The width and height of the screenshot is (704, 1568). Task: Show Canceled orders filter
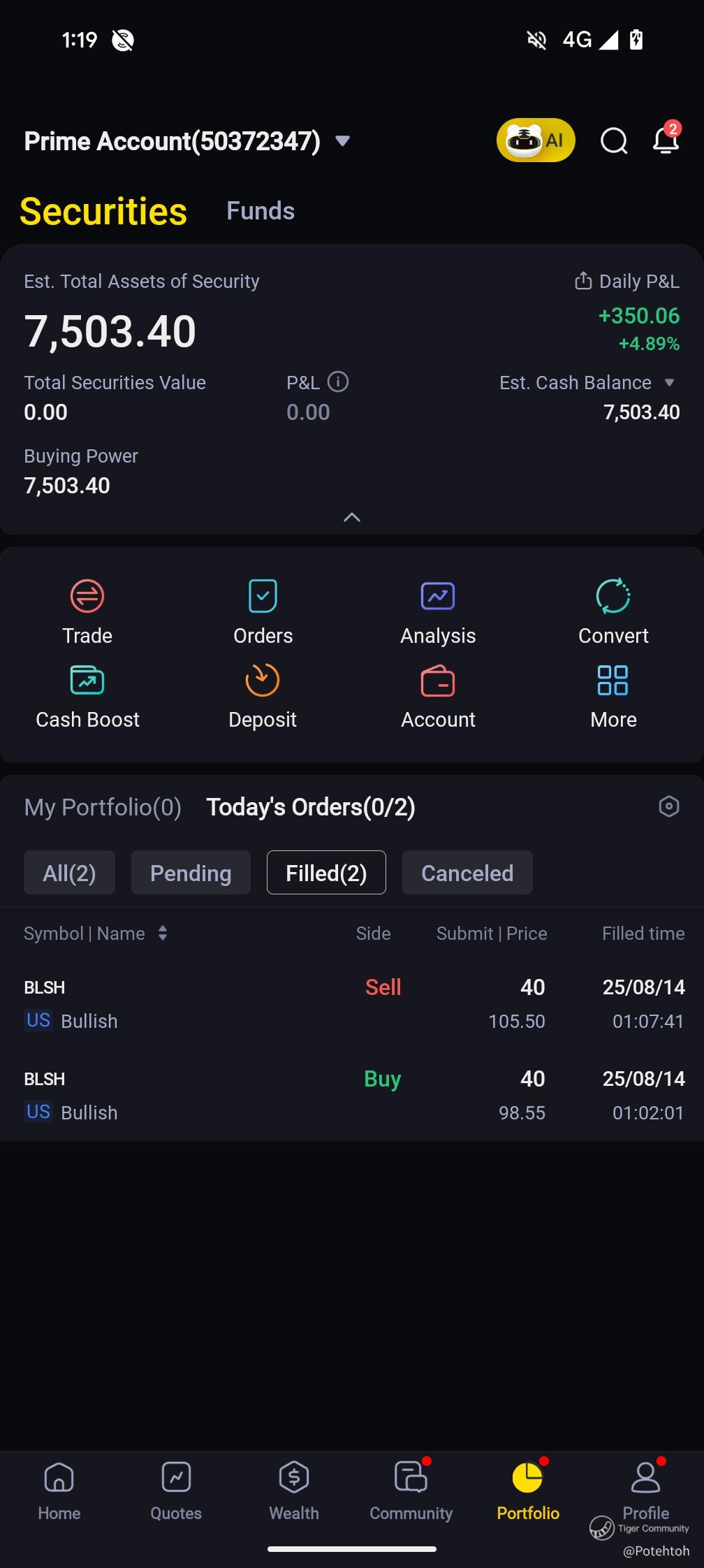467,873
